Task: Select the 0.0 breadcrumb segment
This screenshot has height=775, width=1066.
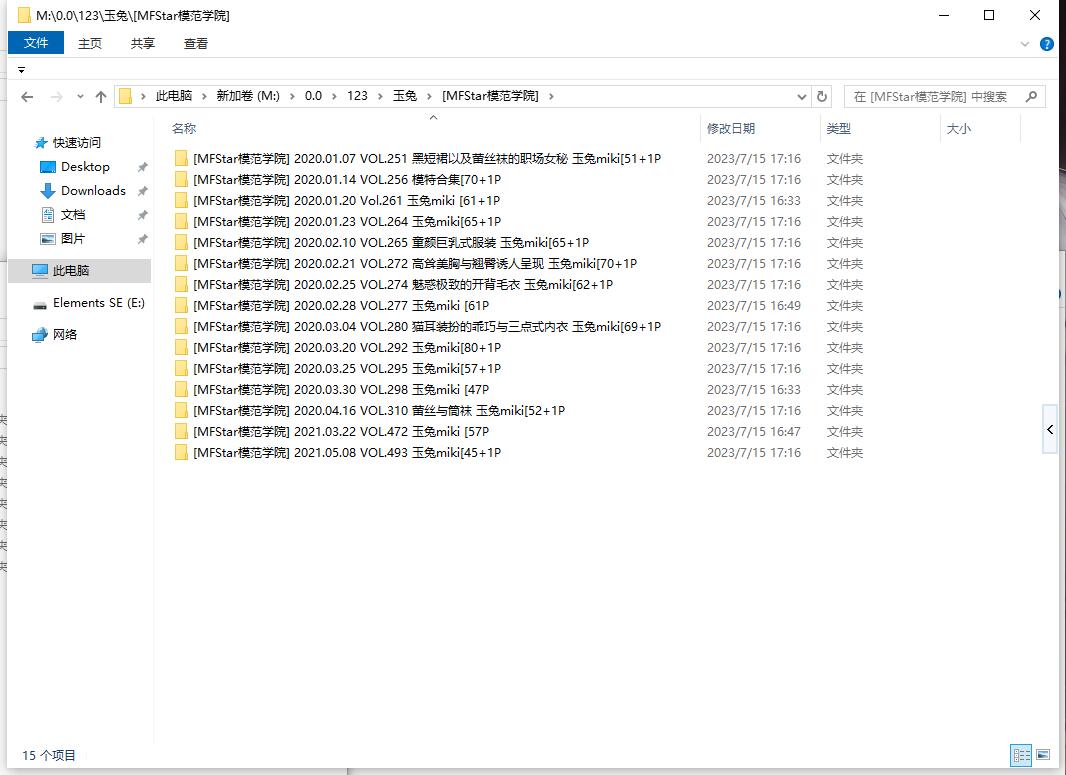Action: point(313,96)
